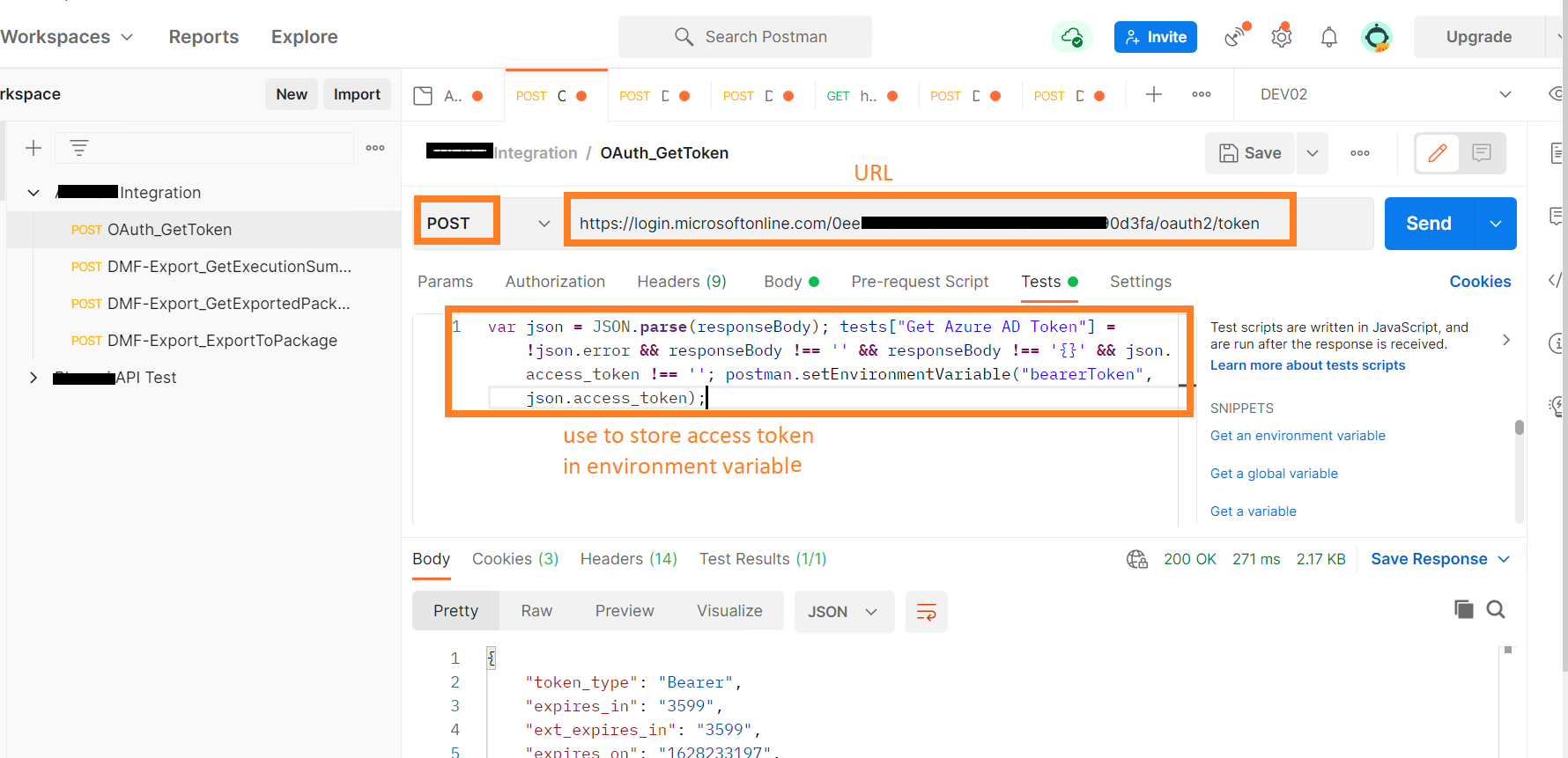This screenshot has width=1568, height=758.
Task: Open the Workspaces dropdown
Action: pos(67,37)
